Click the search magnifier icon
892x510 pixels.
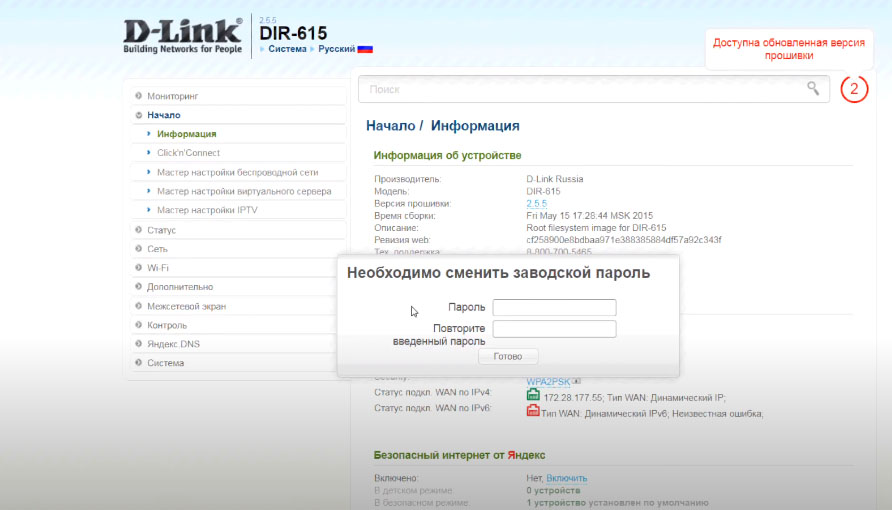[813, 88]
